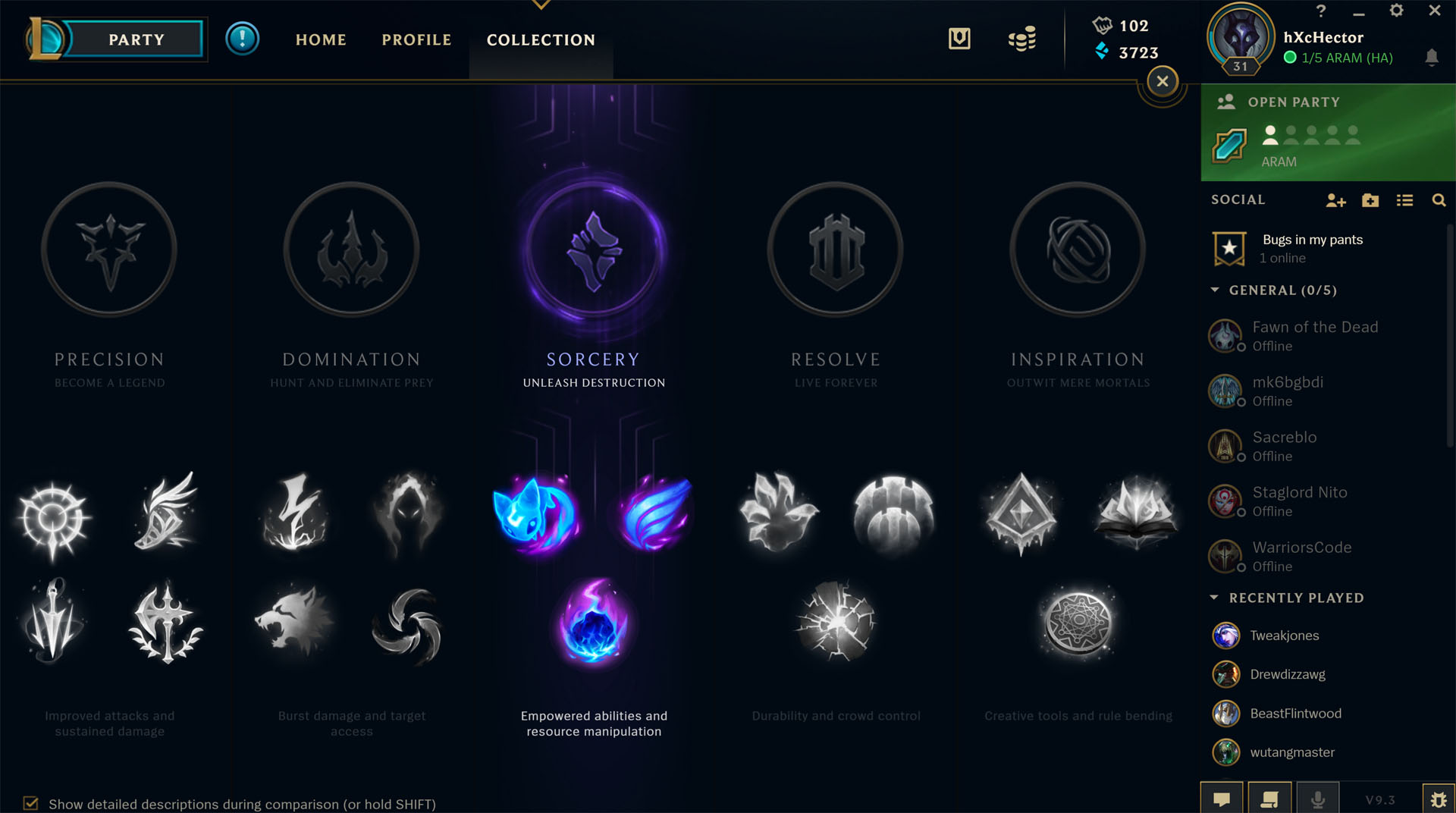Go to the Home tab
The width and height of the screenshot is (1456, 813).
[x=321, y=39]
